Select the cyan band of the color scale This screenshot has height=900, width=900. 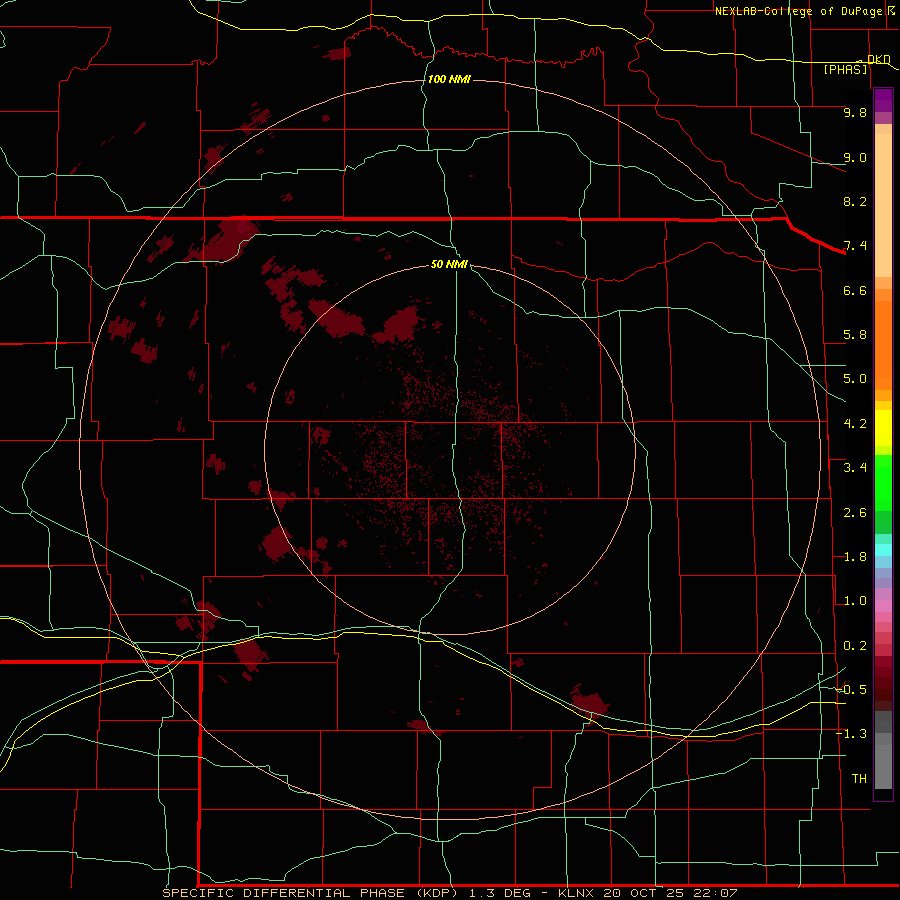[883, 549]
